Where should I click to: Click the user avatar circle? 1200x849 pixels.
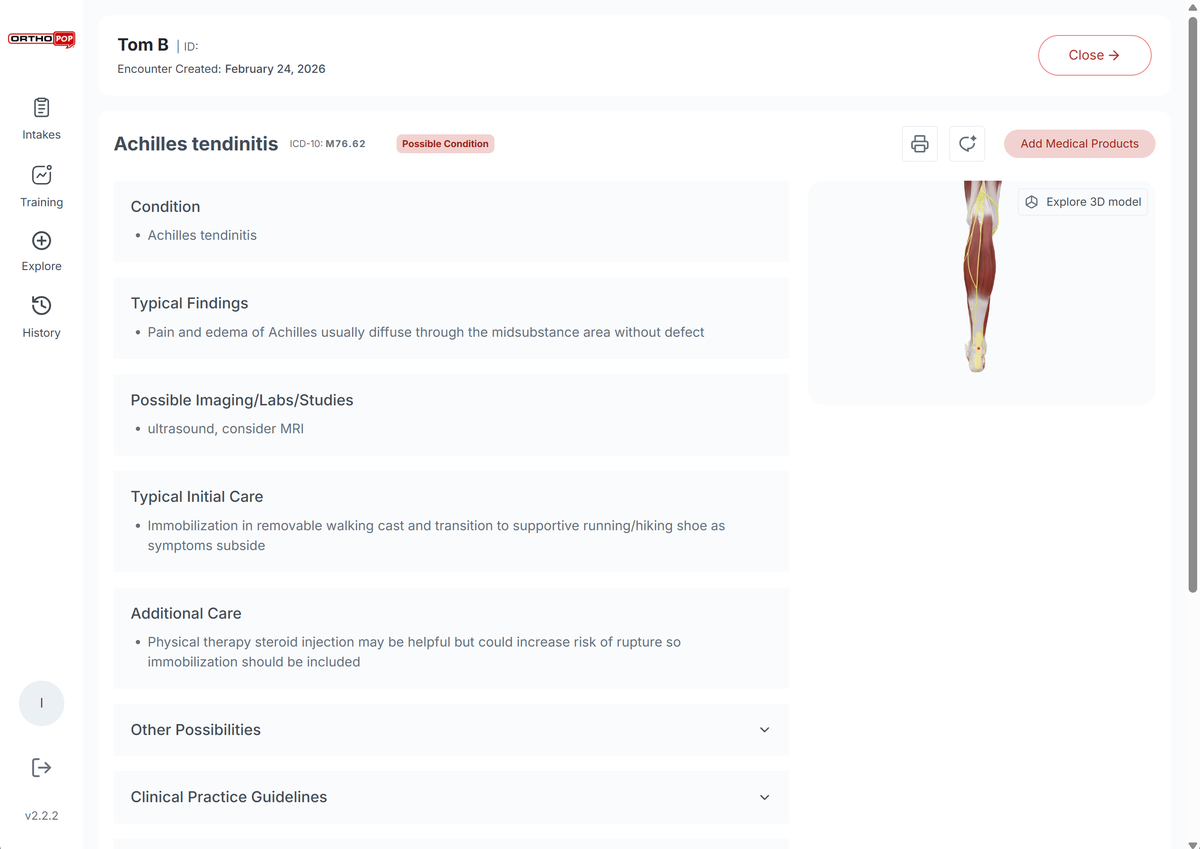42,703
